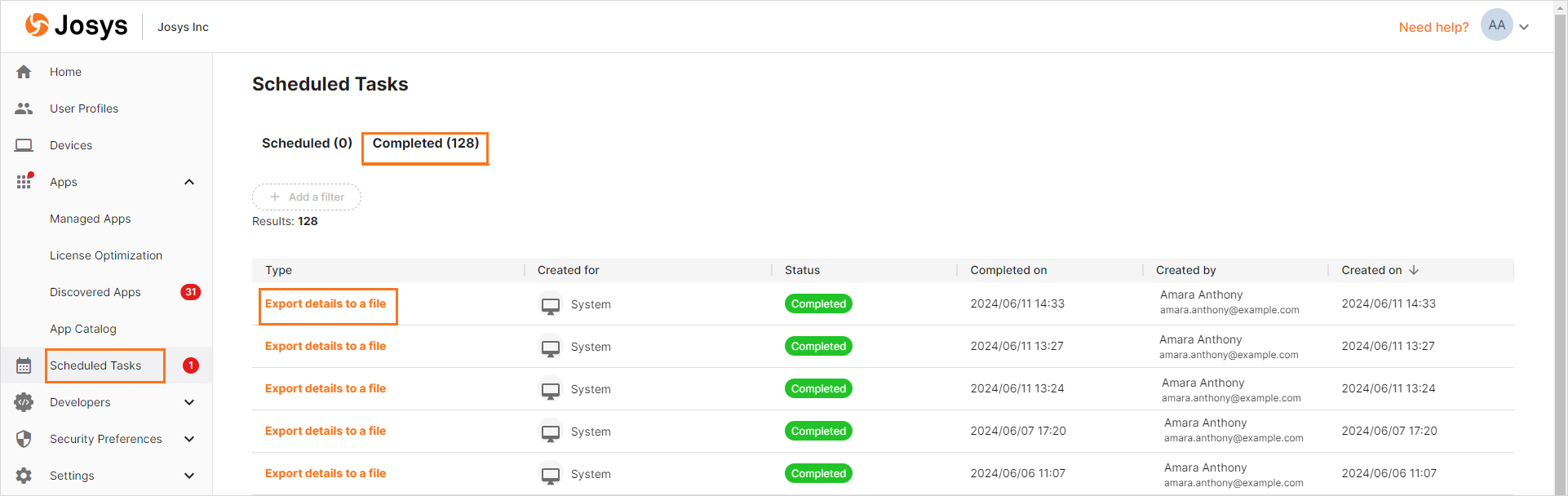
Task: Expand the Settings menu chevron
Action: coord(189,476)
